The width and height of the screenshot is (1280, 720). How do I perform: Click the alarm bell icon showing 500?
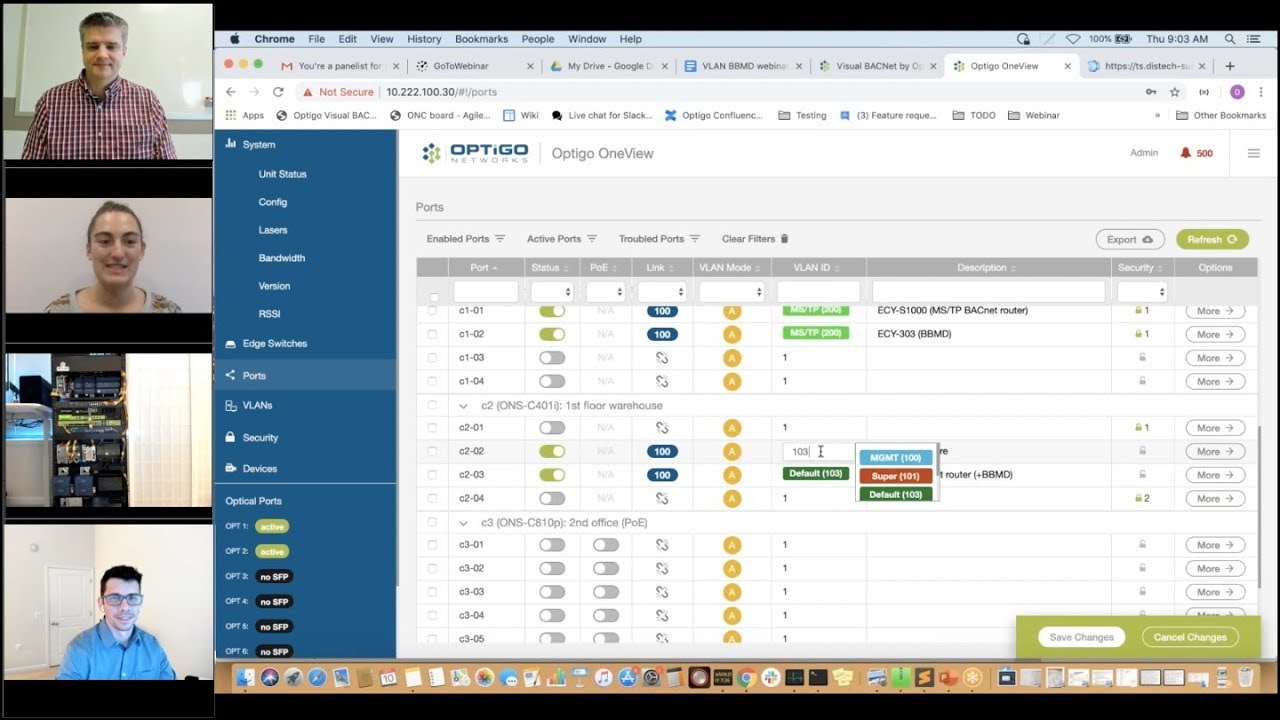1186,153
